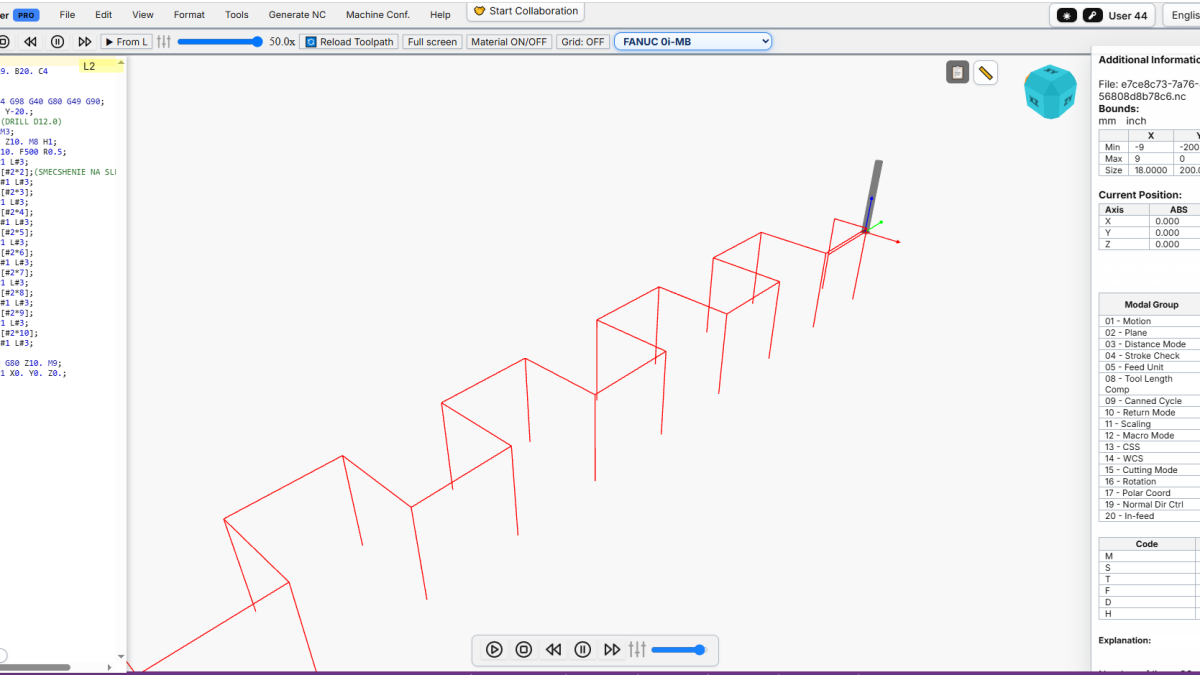The height and width of the screenshot is (675, 1200).
Task: Click the Full screen button
Action: tap(432, 42)
